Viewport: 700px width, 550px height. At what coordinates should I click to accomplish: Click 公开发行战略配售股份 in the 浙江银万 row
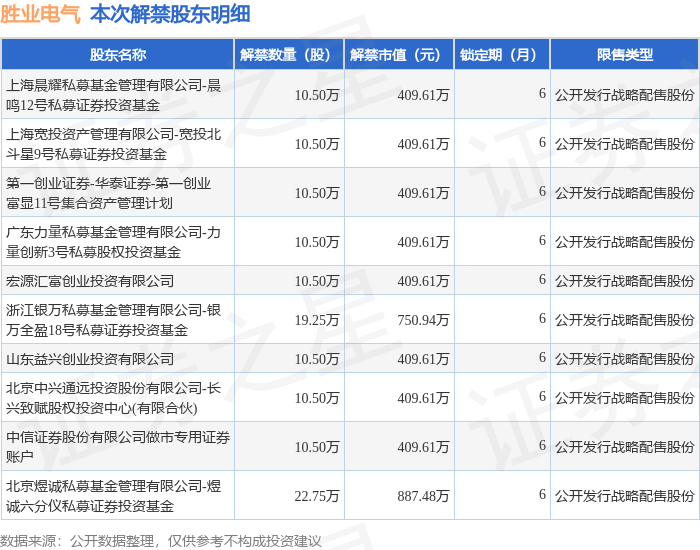625,320
